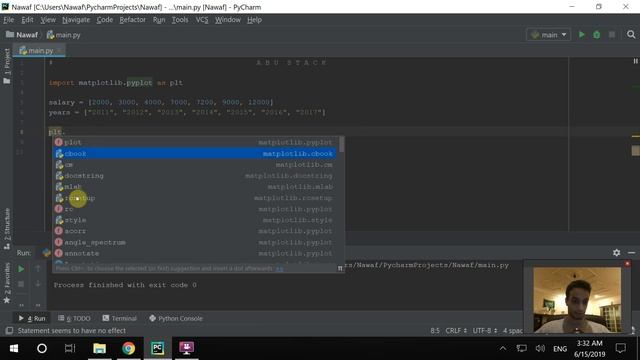Open Run panel settings gear

click(x=616, y=253)
